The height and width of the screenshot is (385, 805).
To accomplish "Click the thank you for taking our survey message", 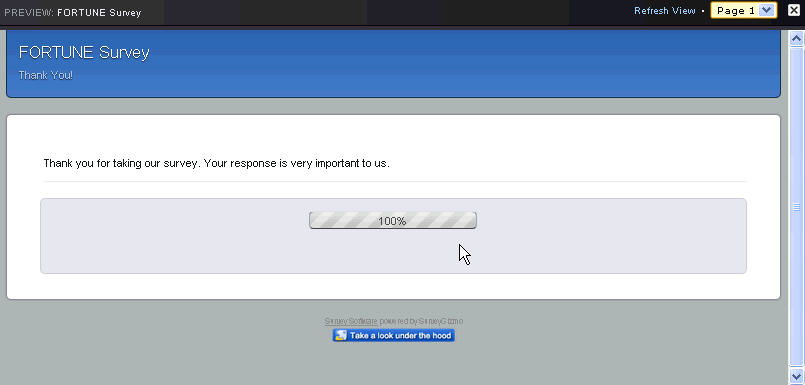I will [x=217, y=164].
